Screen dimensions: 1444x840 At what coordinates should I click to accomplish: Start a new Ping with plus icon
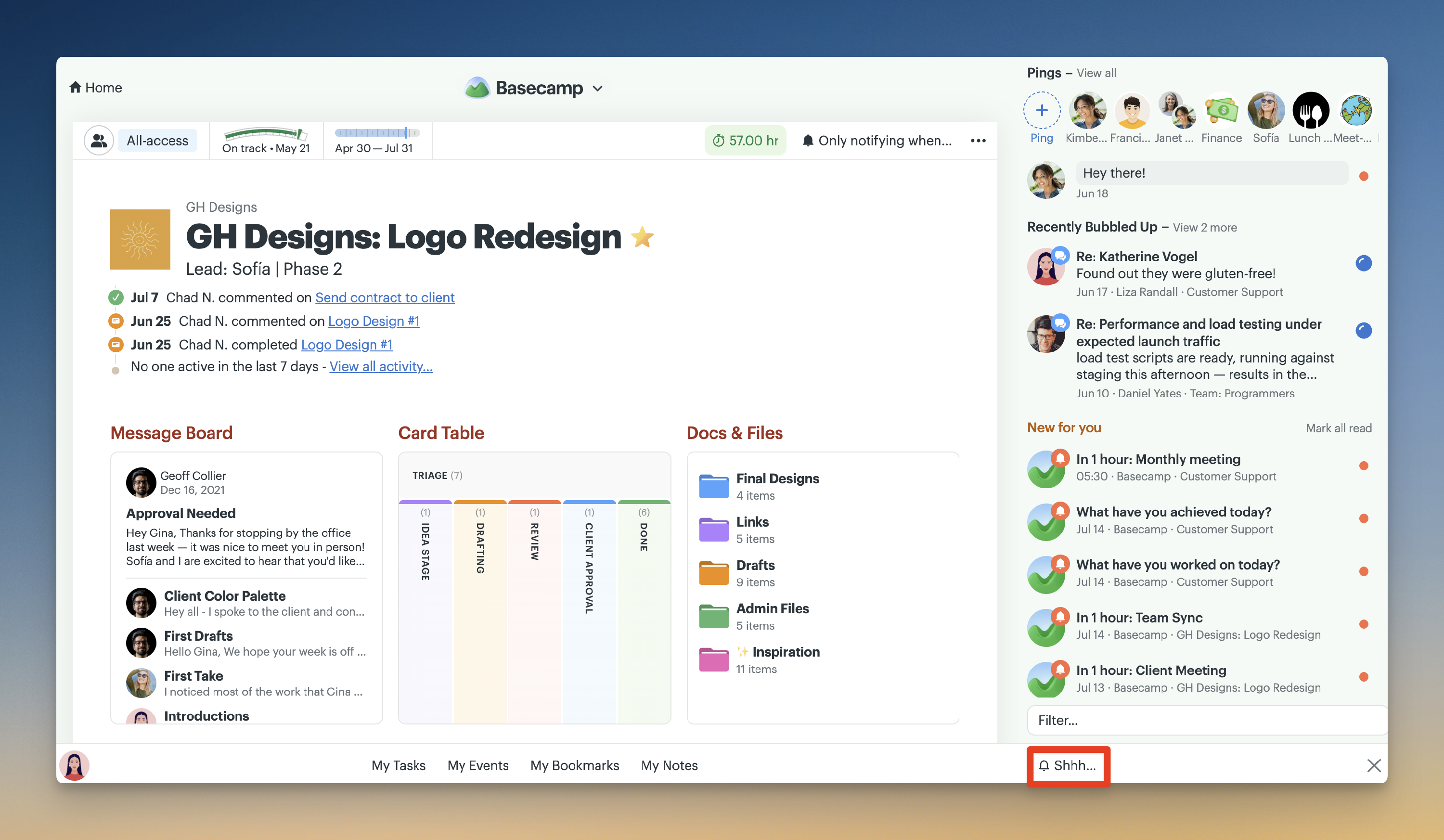coord(1042,110)
